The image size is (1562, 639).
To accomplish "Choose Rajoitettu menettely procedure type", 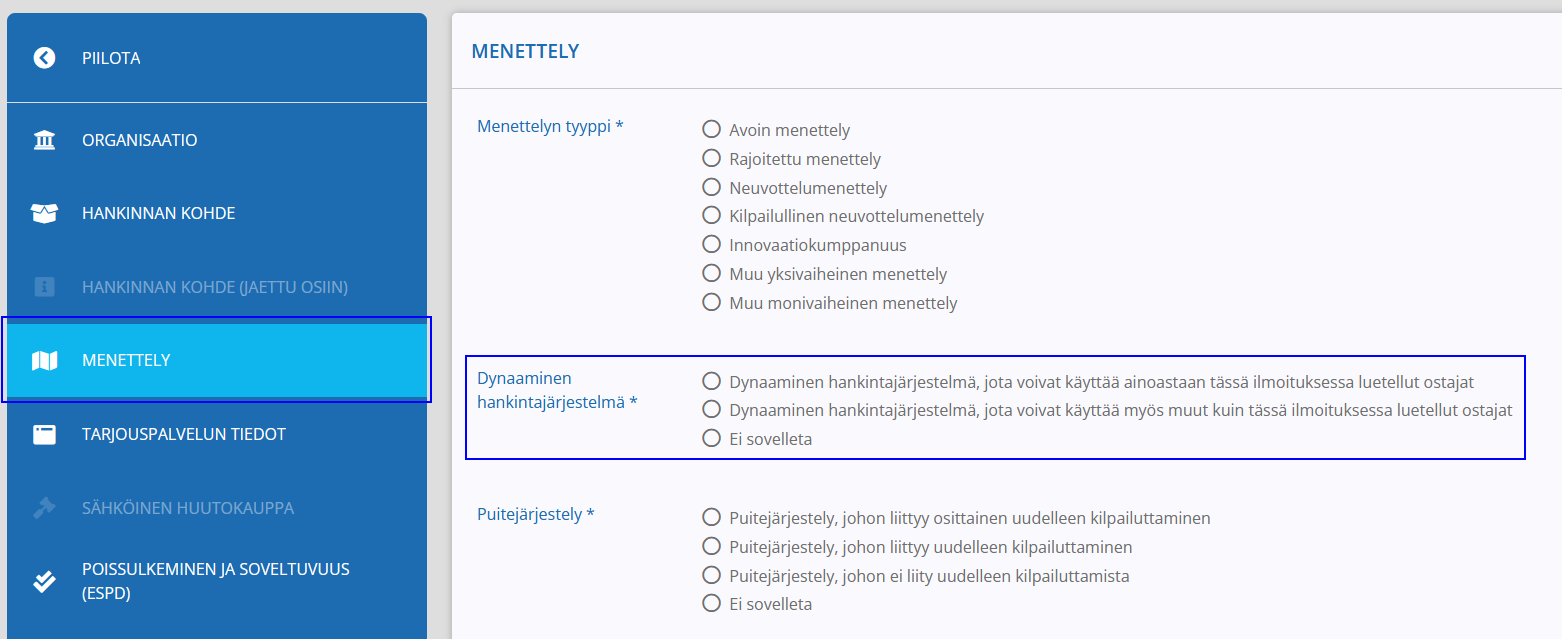I will tap(712, 158).
